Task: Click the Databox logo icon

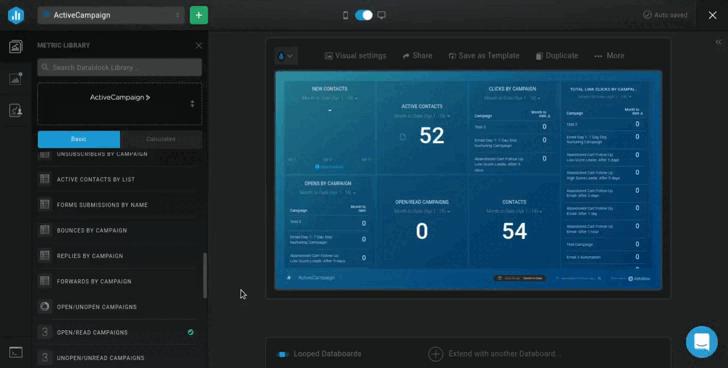Action: [16, 15]
